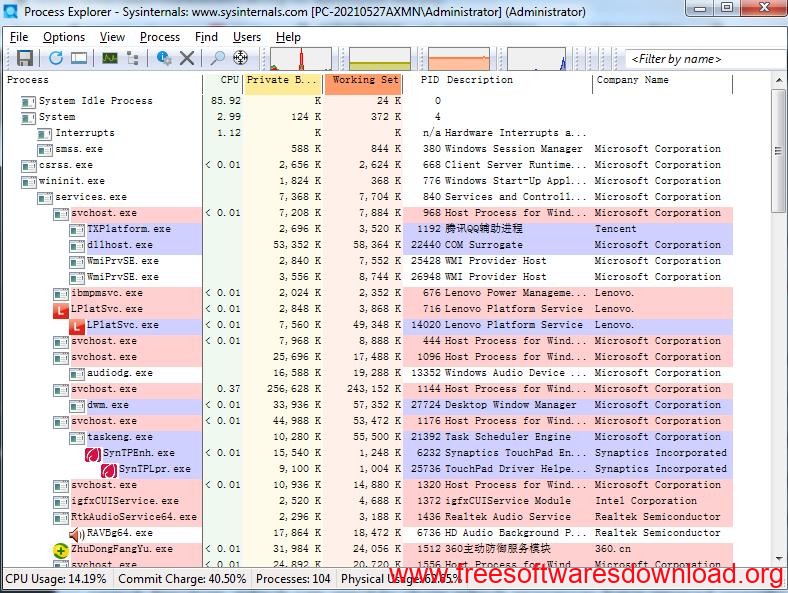Screen dimensions: 788x593
Task: Sort by Working Set column header
Action: click(364, 80)
